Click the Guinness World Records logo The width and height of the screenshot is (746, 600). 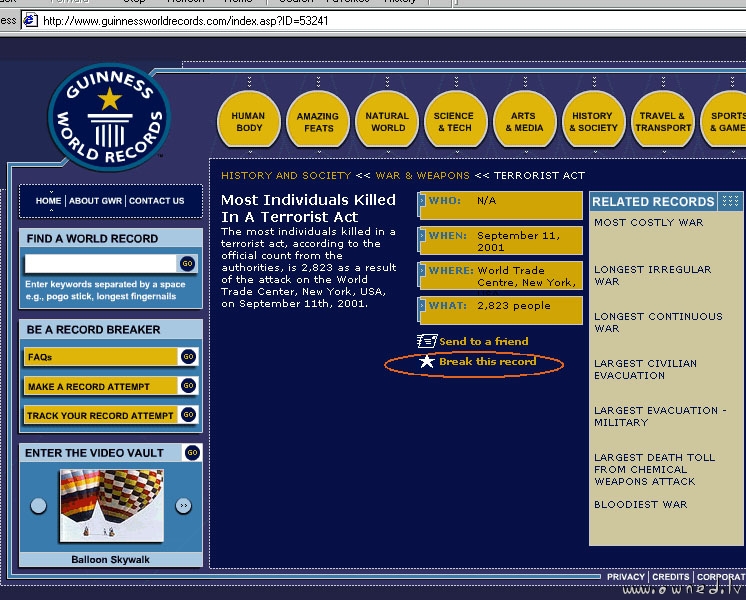(x=109, y=117)
